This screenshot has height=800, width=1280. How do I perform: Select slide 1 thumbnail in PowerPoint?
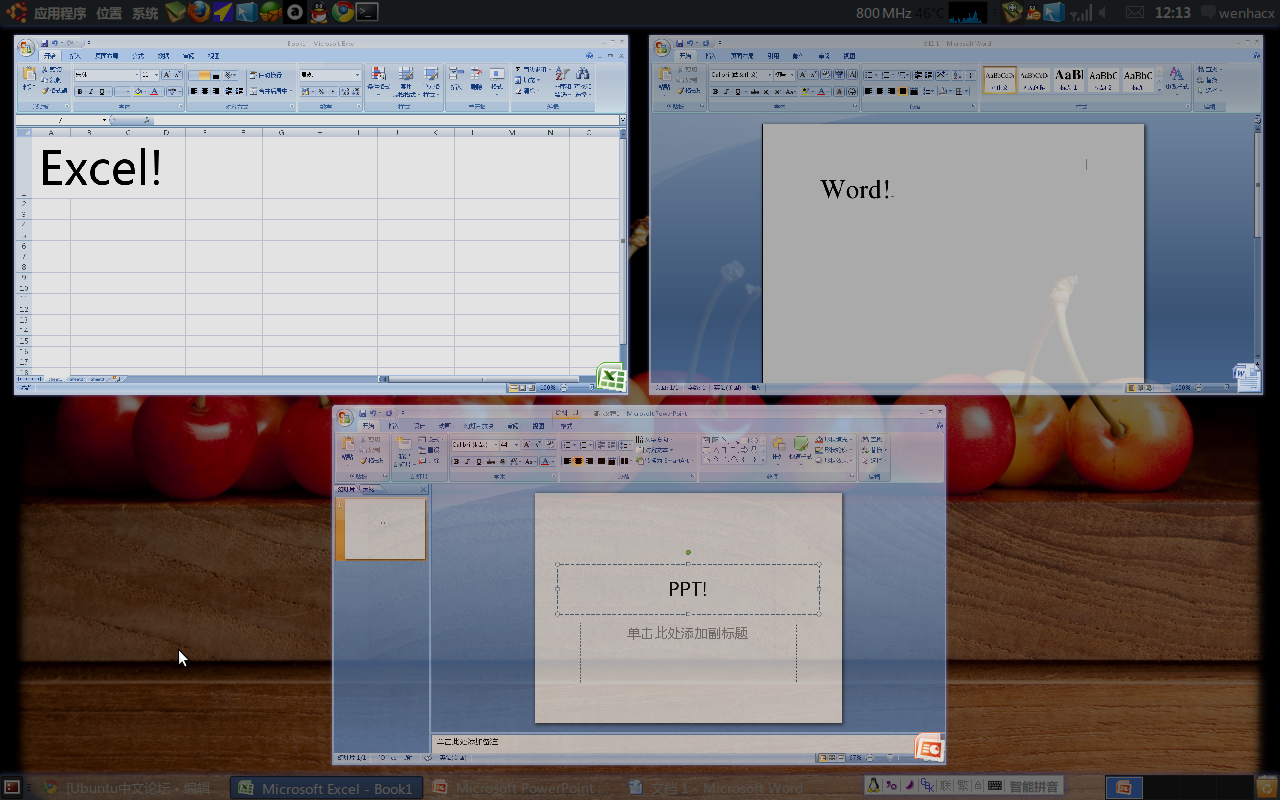(385, 529)
